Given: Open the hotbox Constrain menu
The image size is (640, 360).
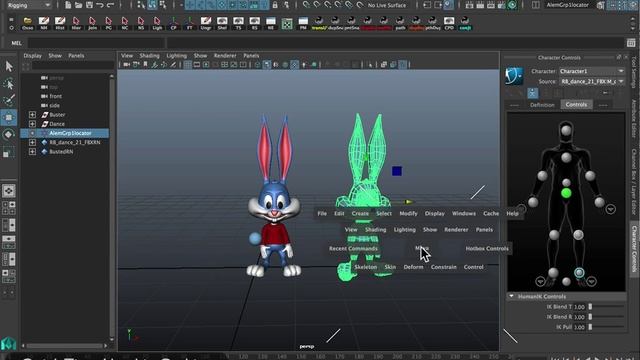Looking at the screenshot, I should click(x=444, y=267).
